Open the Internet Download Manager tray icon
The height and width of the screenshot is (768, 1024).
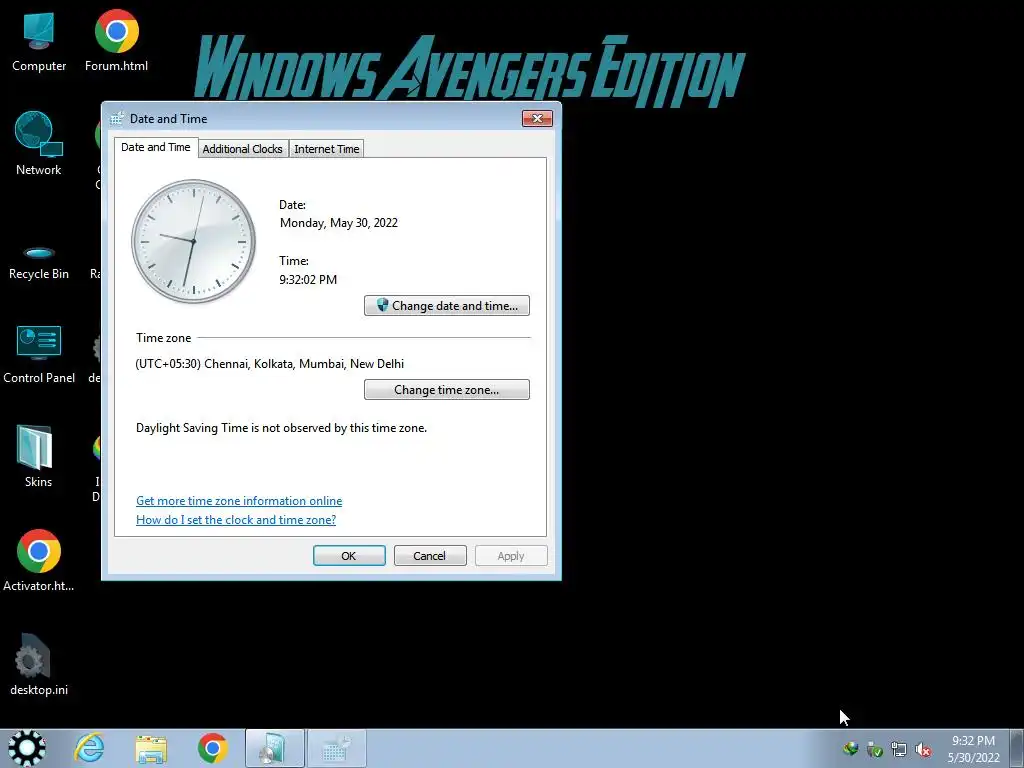pos(850,749)
